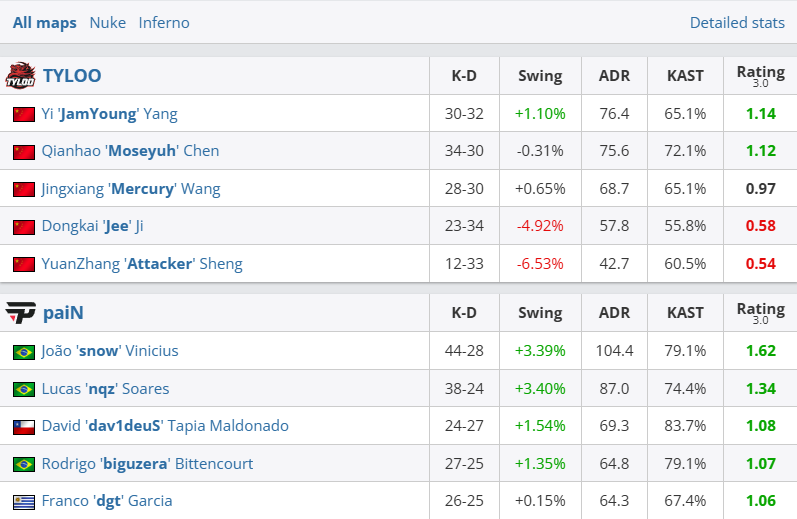Select the All maps tab
This screenshot has width=797, height=519.
click(44, 22)
